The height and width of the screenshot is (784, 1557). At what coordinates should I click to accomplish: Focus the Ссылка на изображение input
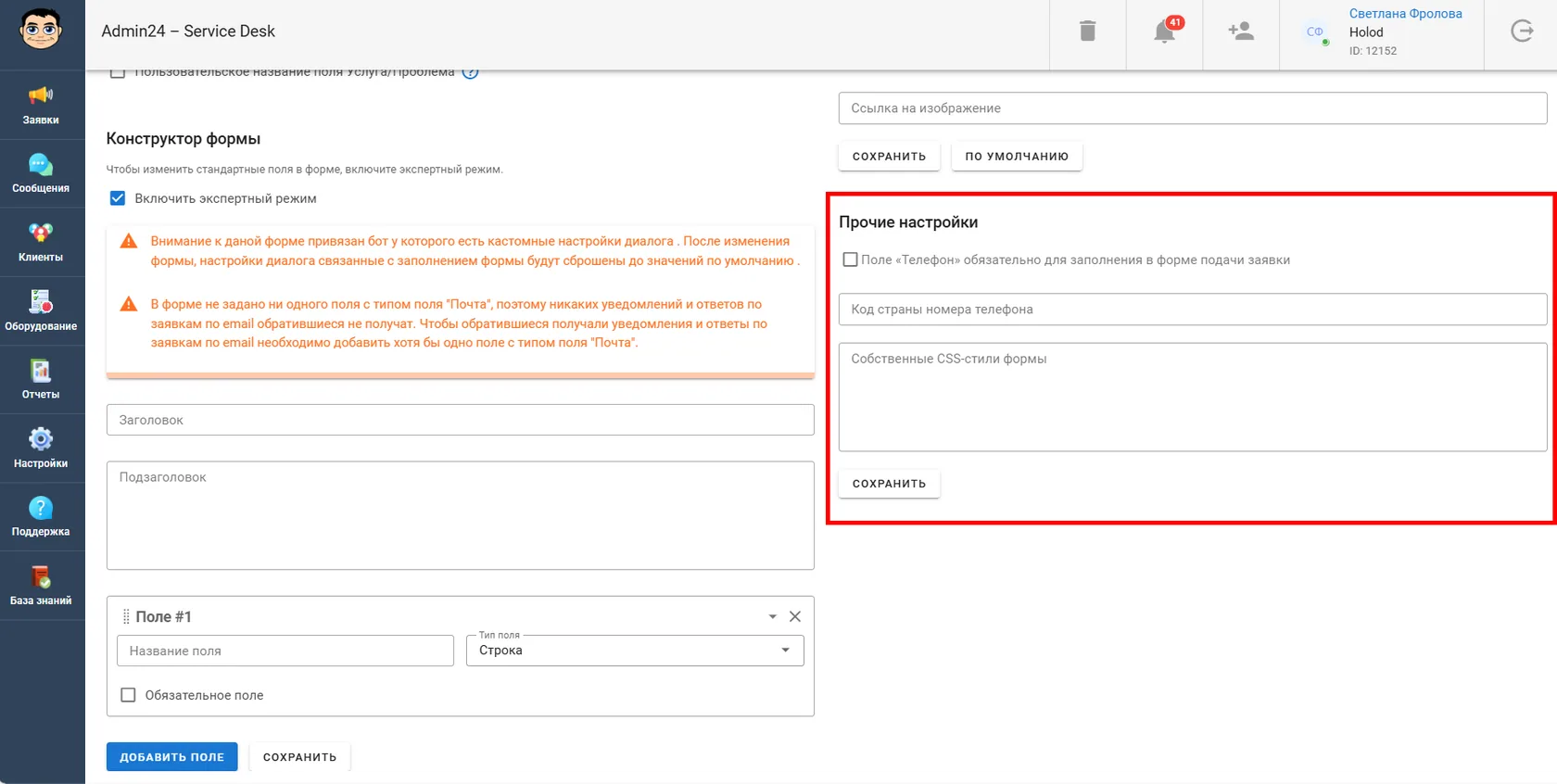click(1193, 108)
